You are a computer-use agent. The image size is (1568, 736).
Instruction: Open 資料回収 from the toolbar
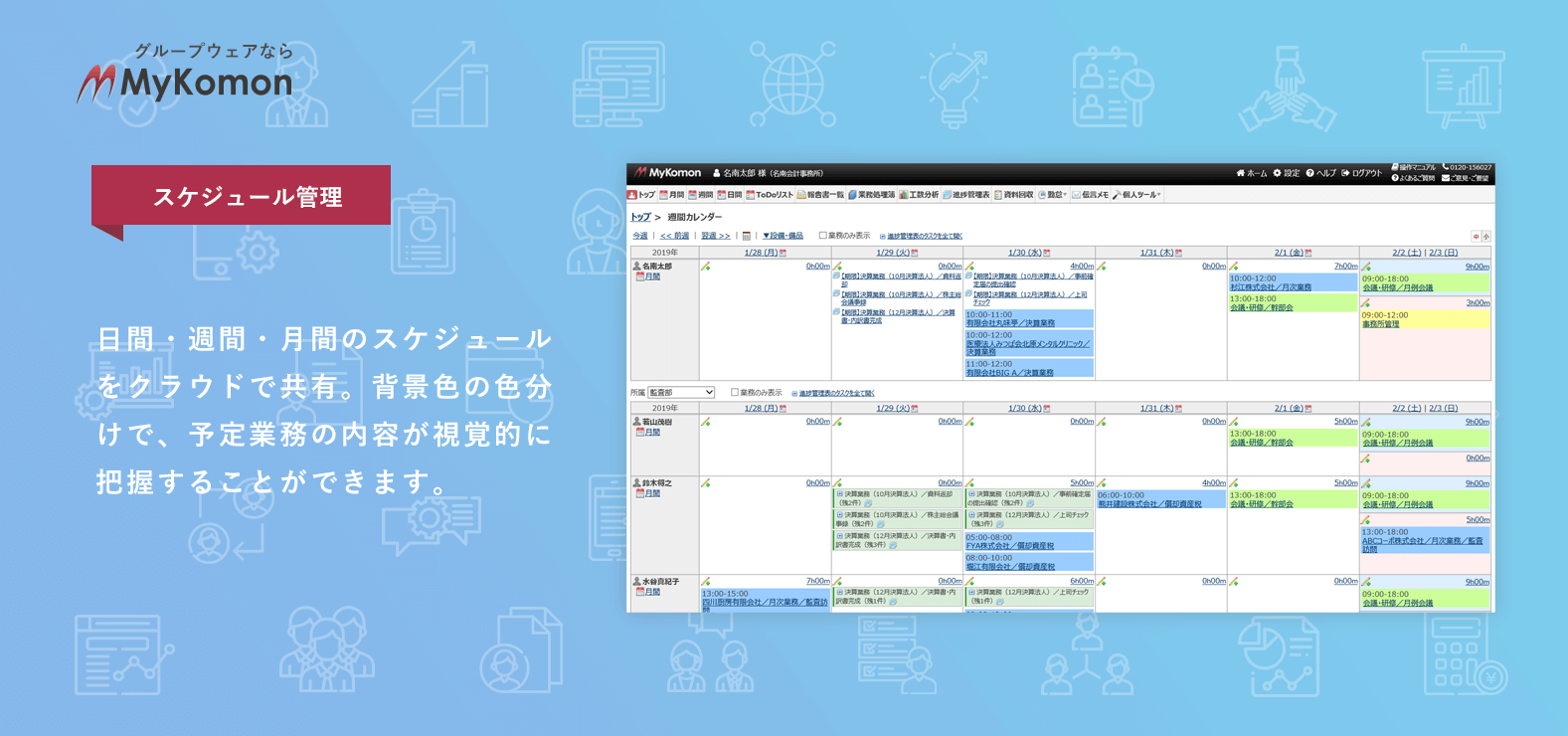(x=1014, y=195)
